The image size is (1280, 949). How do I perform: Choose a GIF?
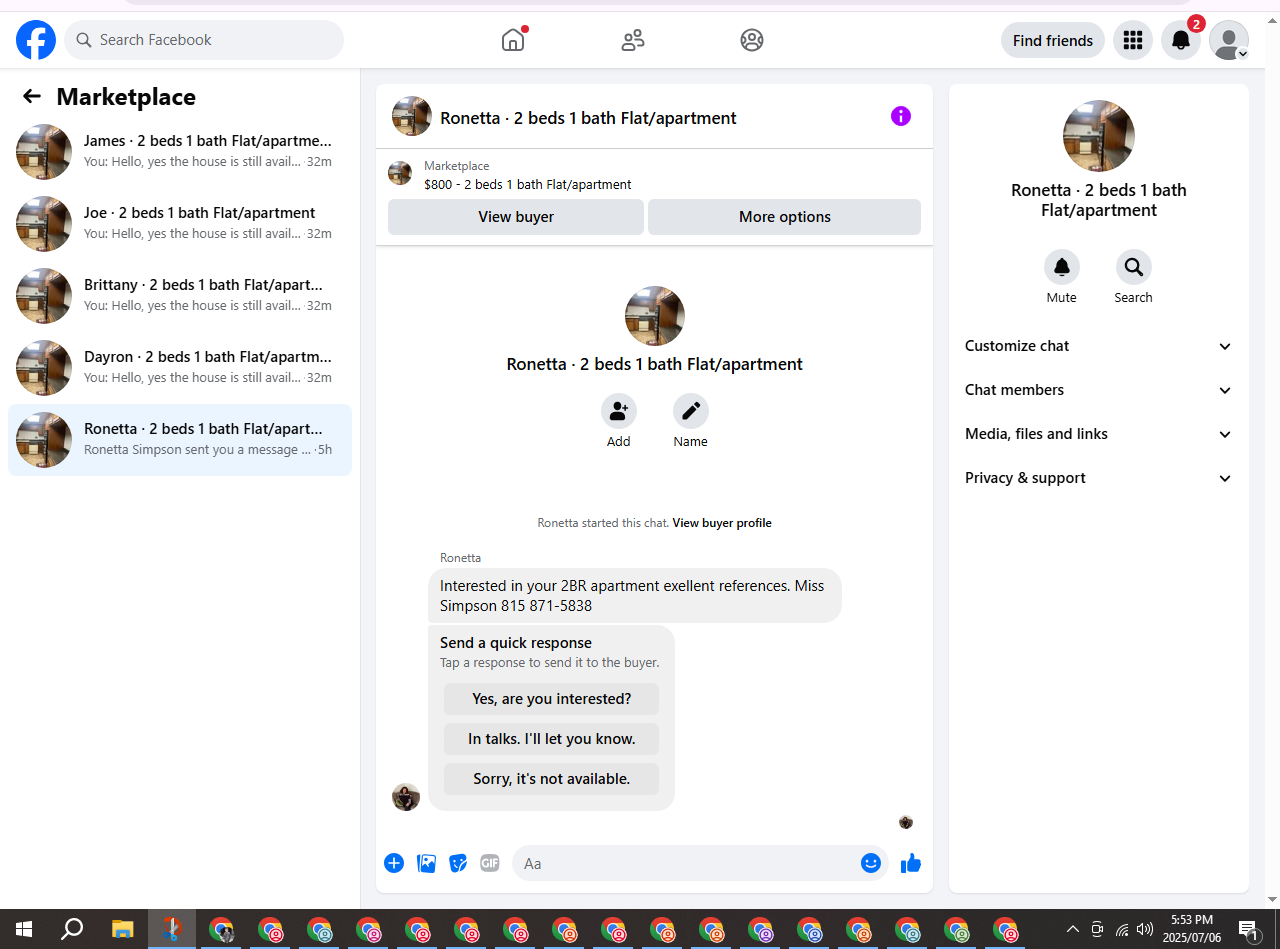coord(489,863)
